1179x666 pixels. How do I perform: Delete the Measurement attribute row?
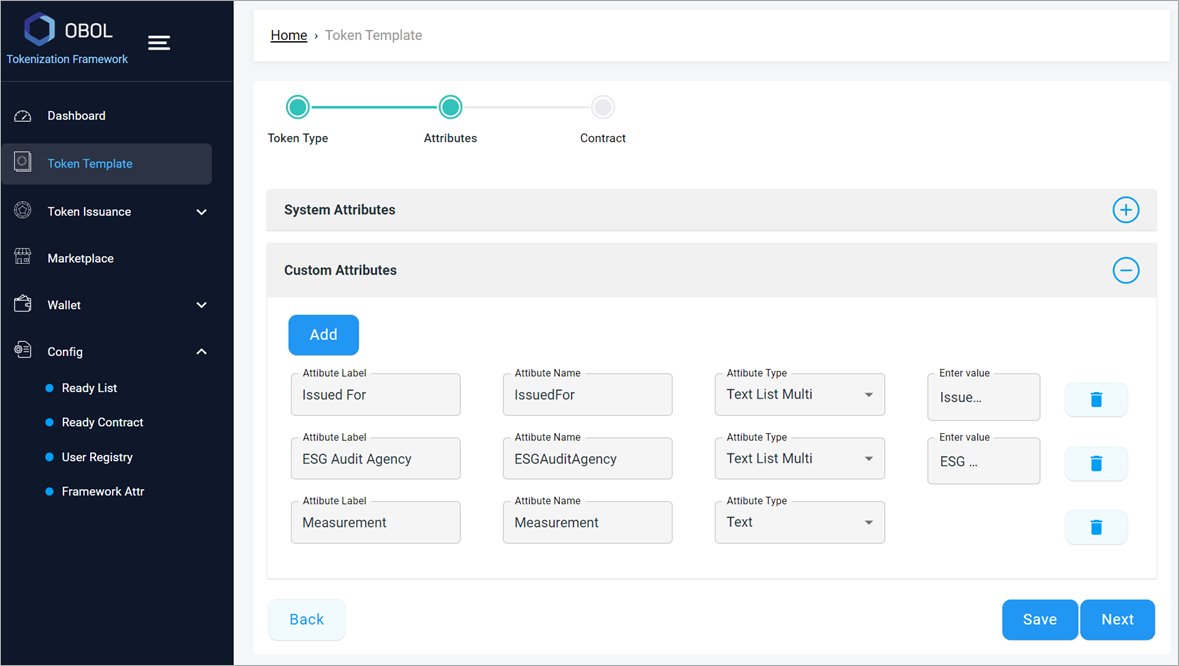[x=1096, y=527]
